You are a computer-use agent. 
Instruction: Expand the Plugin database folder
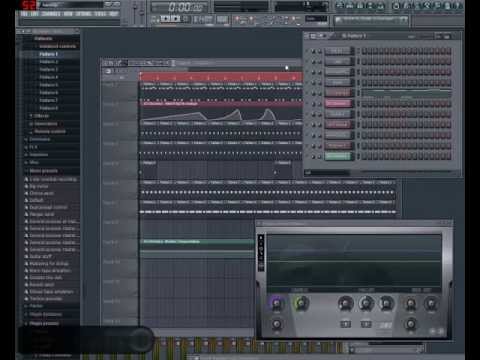click(45, 314)
